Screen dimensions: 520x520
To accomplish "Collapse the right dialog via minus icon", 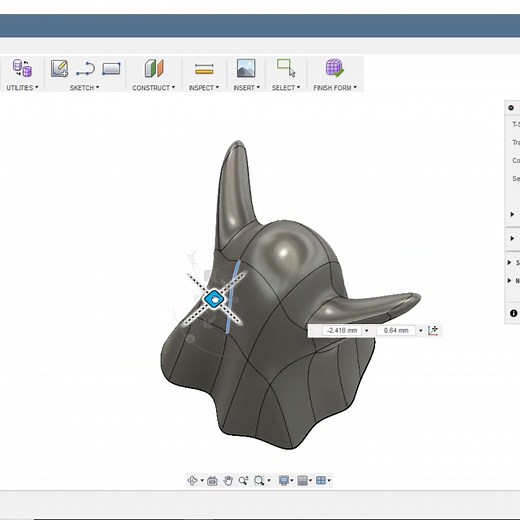I will (x=511, y=108).
